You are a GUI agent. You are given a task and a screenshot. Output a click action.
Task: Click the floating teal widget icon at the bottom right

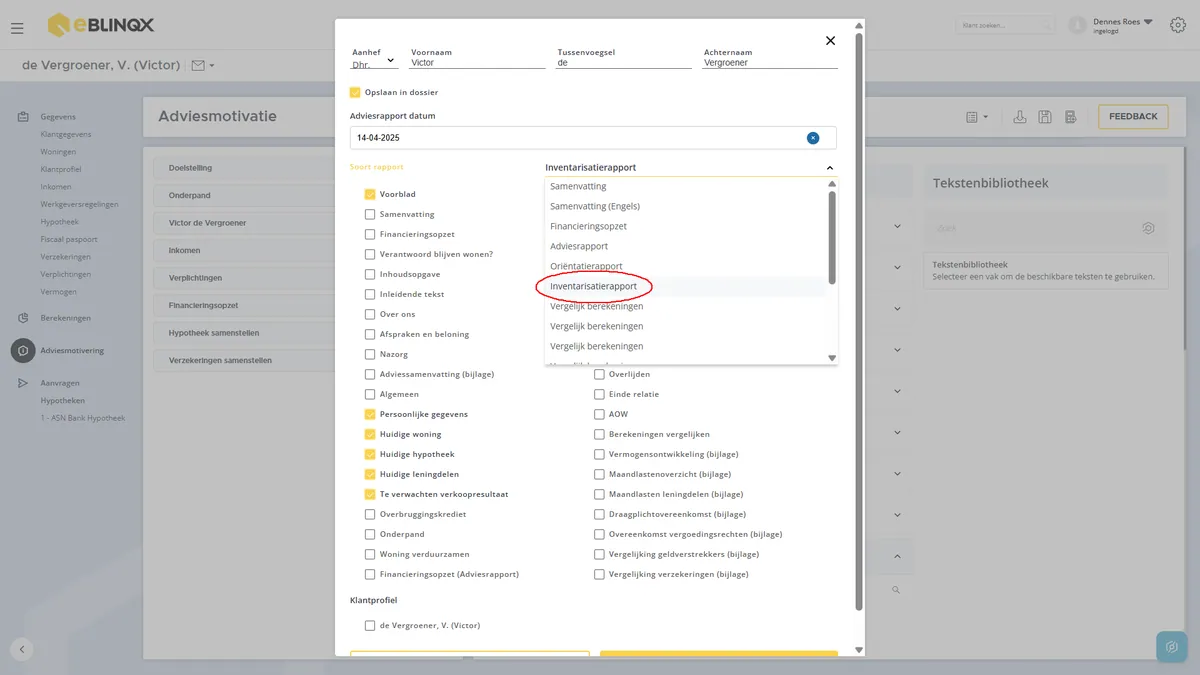click(x=1172, y=647)
